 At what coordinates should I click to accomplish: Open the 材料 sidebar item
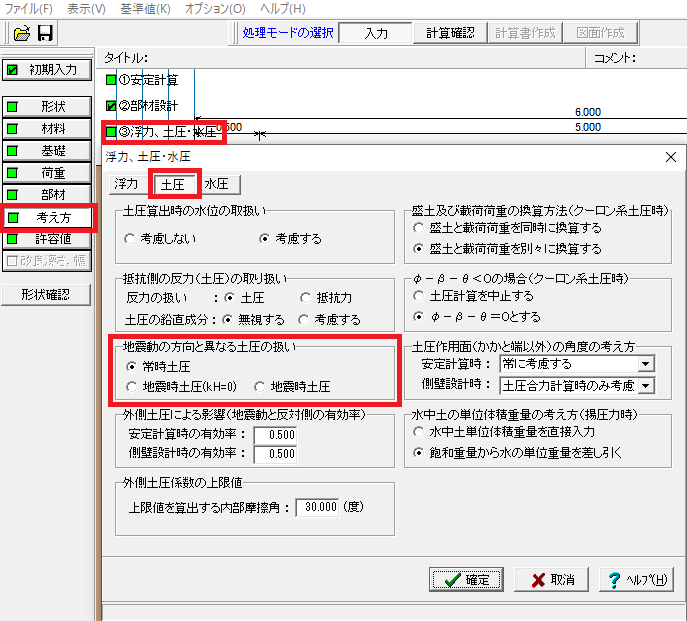click(x=47, y=129)
